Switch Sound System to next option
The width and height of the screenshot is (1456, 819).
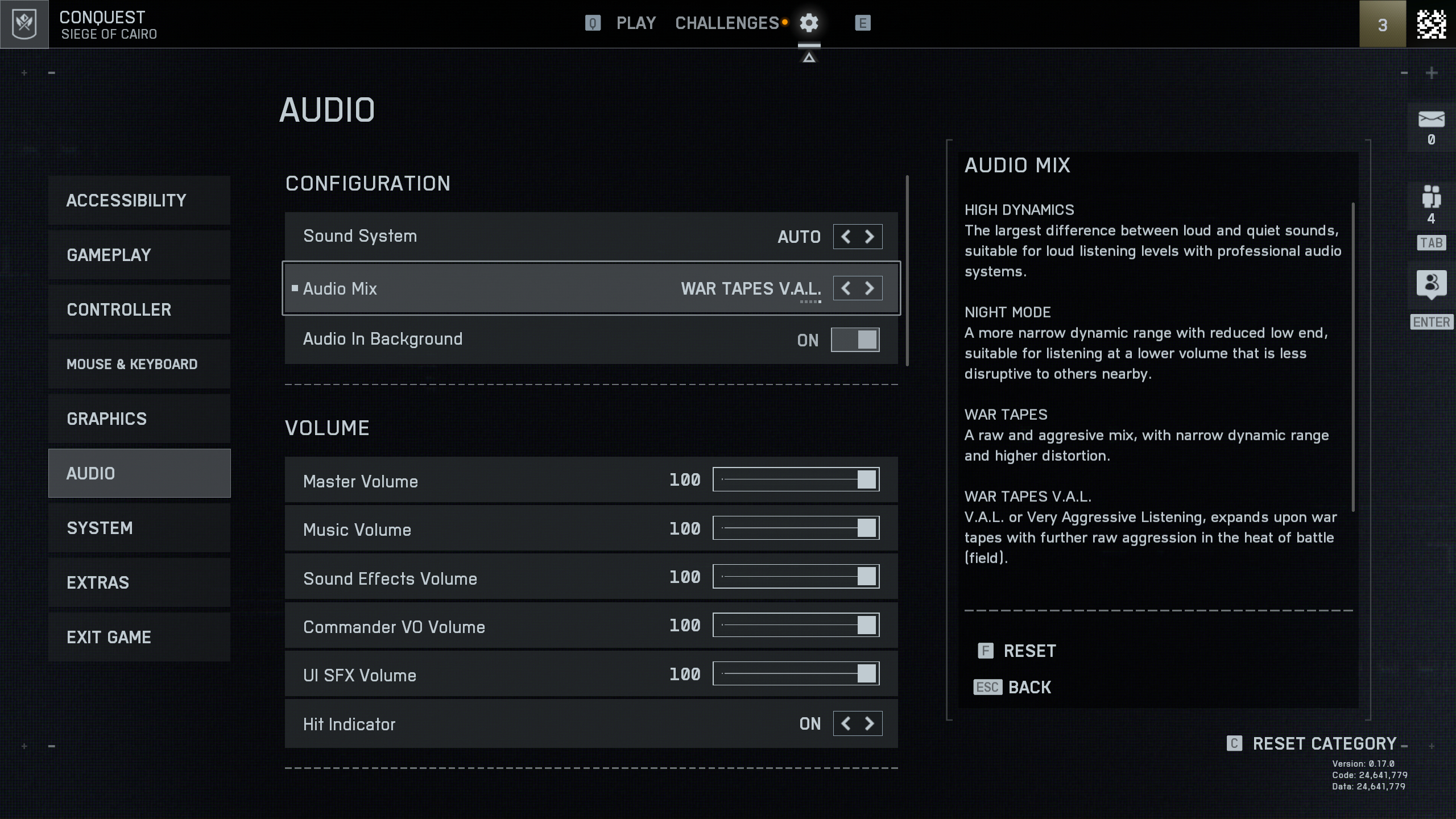point(870,237)
